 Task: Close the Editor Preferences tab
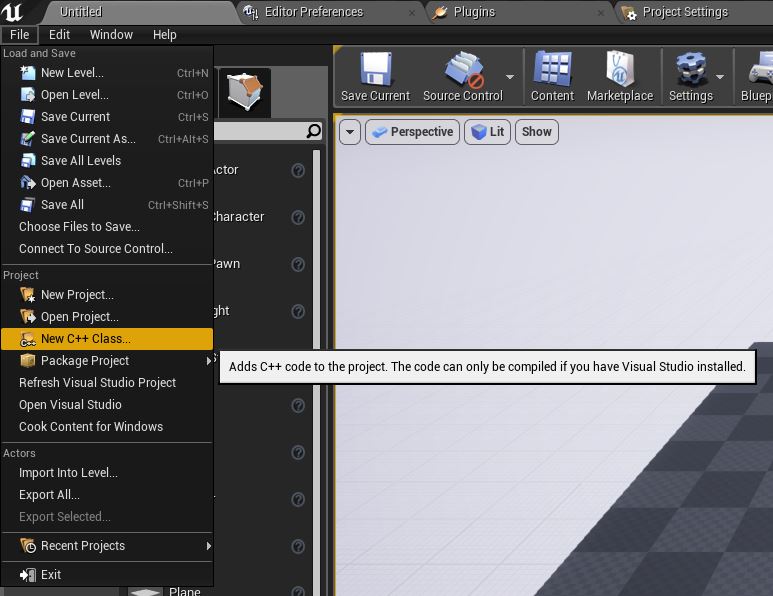click(412, 13)
